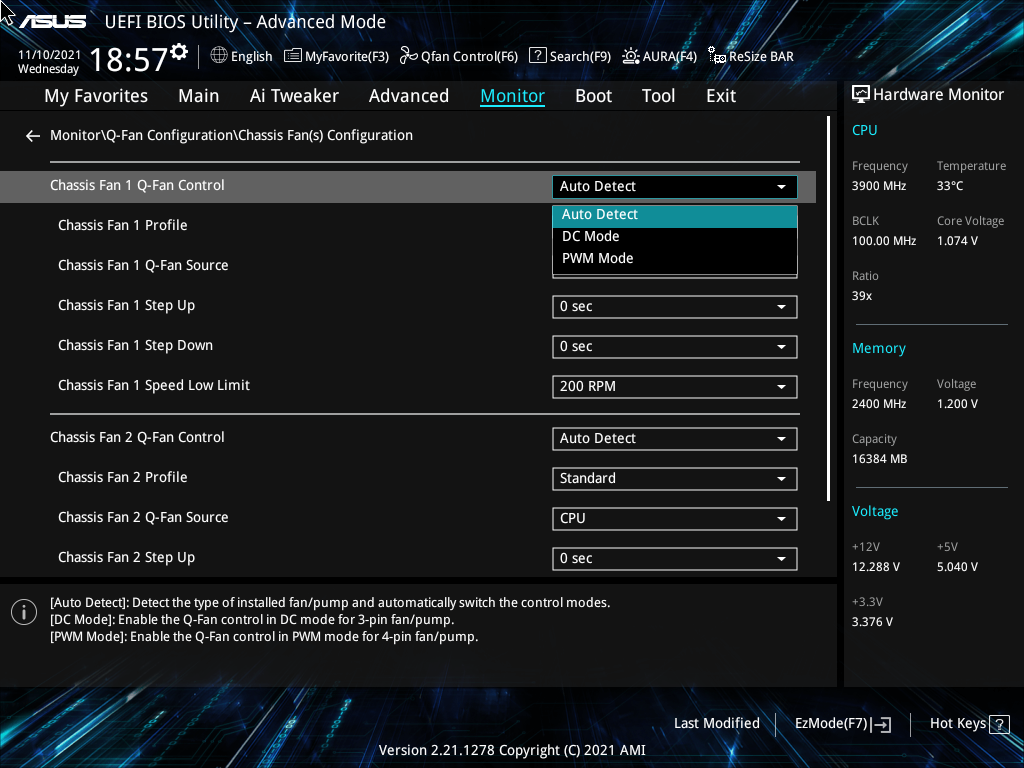Choose Auto Detect in the open list
This screenshot has width=1024, height=768.
(675, 215)
